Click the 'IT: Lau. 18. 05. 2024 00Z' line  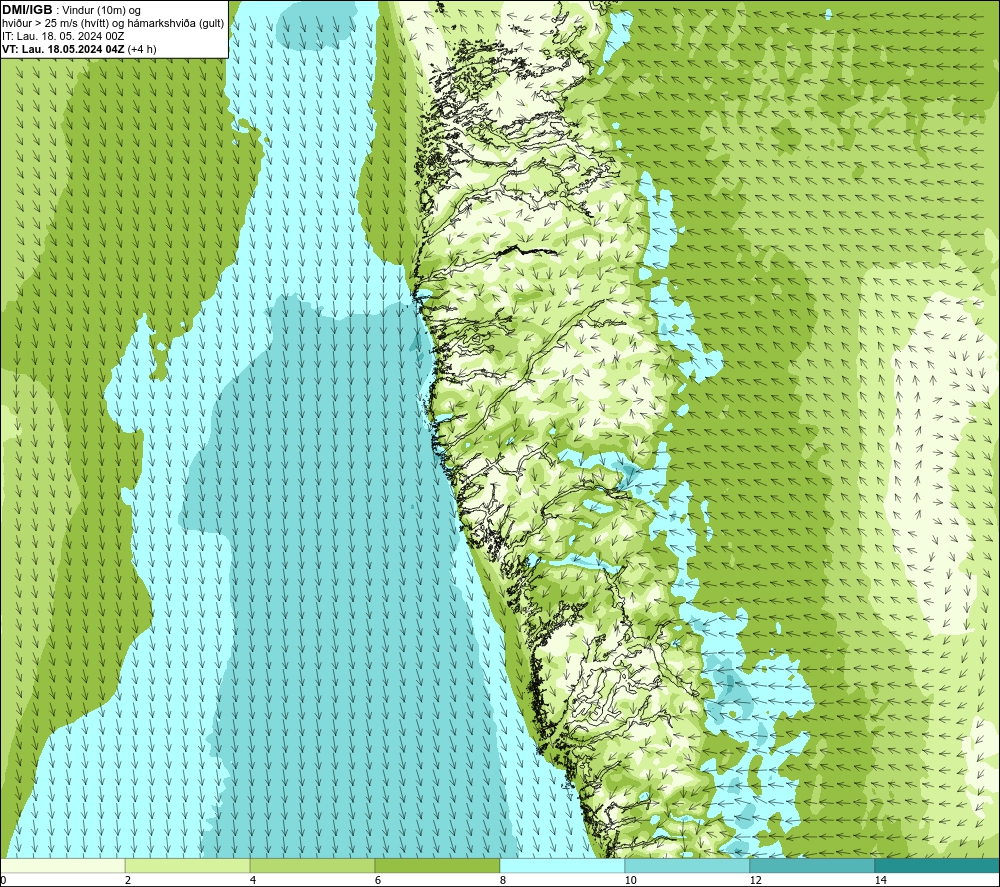pos(63,36)
